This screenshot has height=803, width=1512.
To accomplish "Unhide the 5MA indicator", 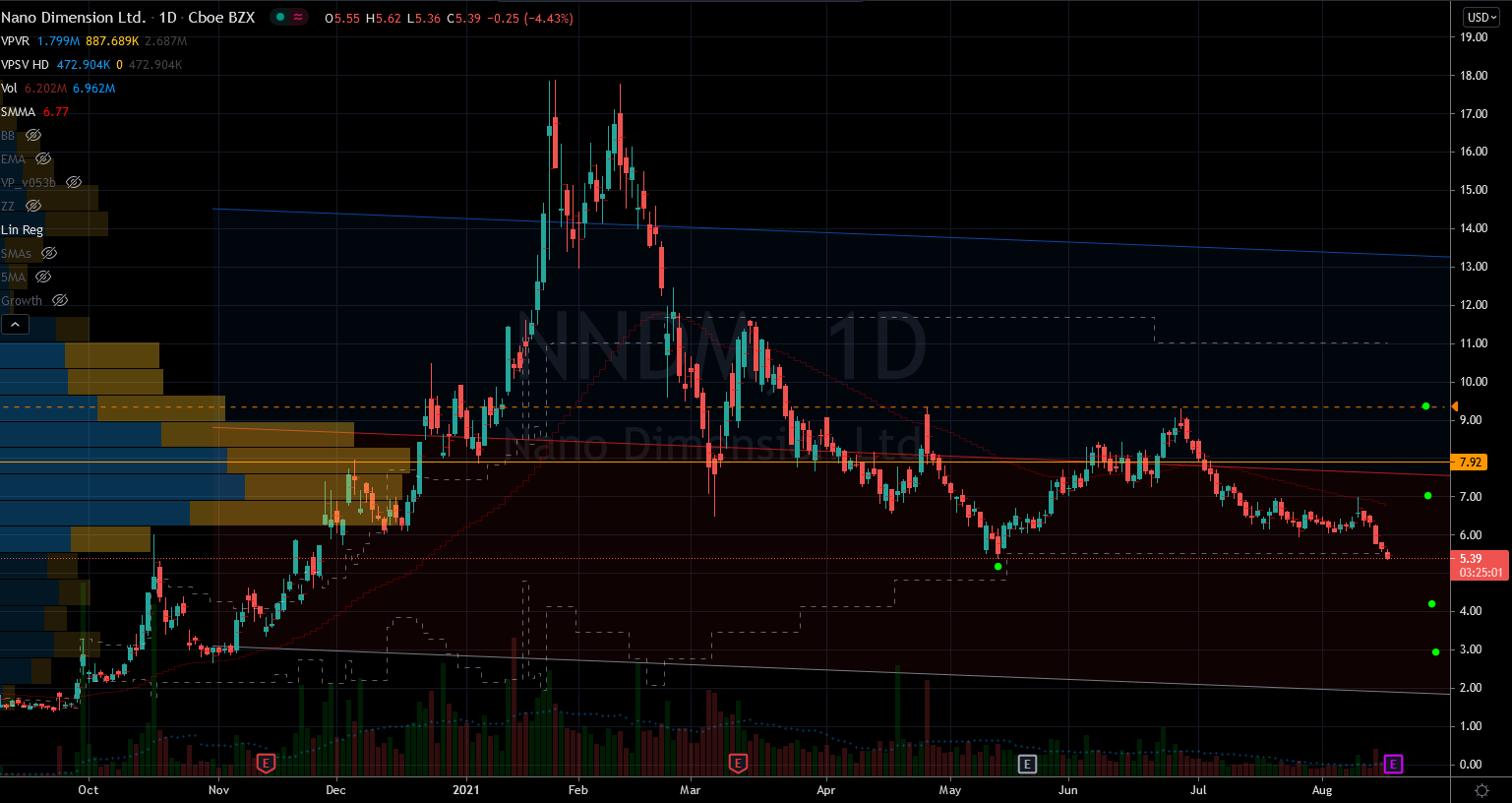I will tap(43, 277).
